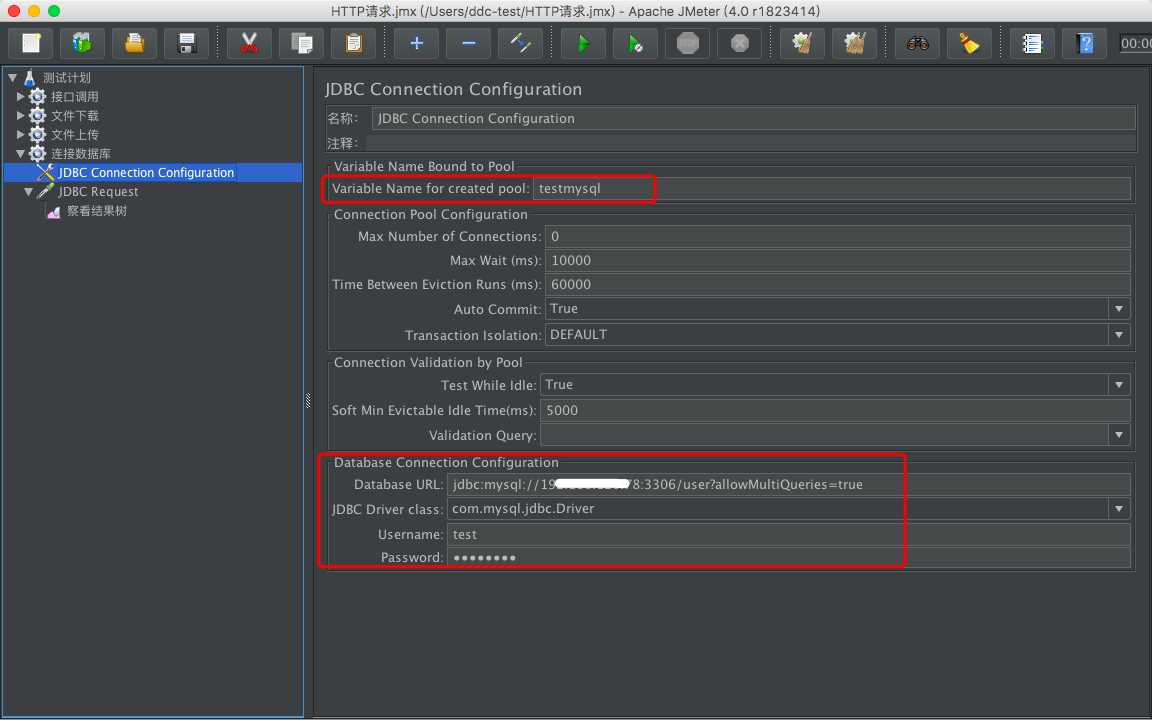The height and width of the screenshot is (720, 1152).
Task: Click the 名称 name input field
Action: (x=754, y=118)
